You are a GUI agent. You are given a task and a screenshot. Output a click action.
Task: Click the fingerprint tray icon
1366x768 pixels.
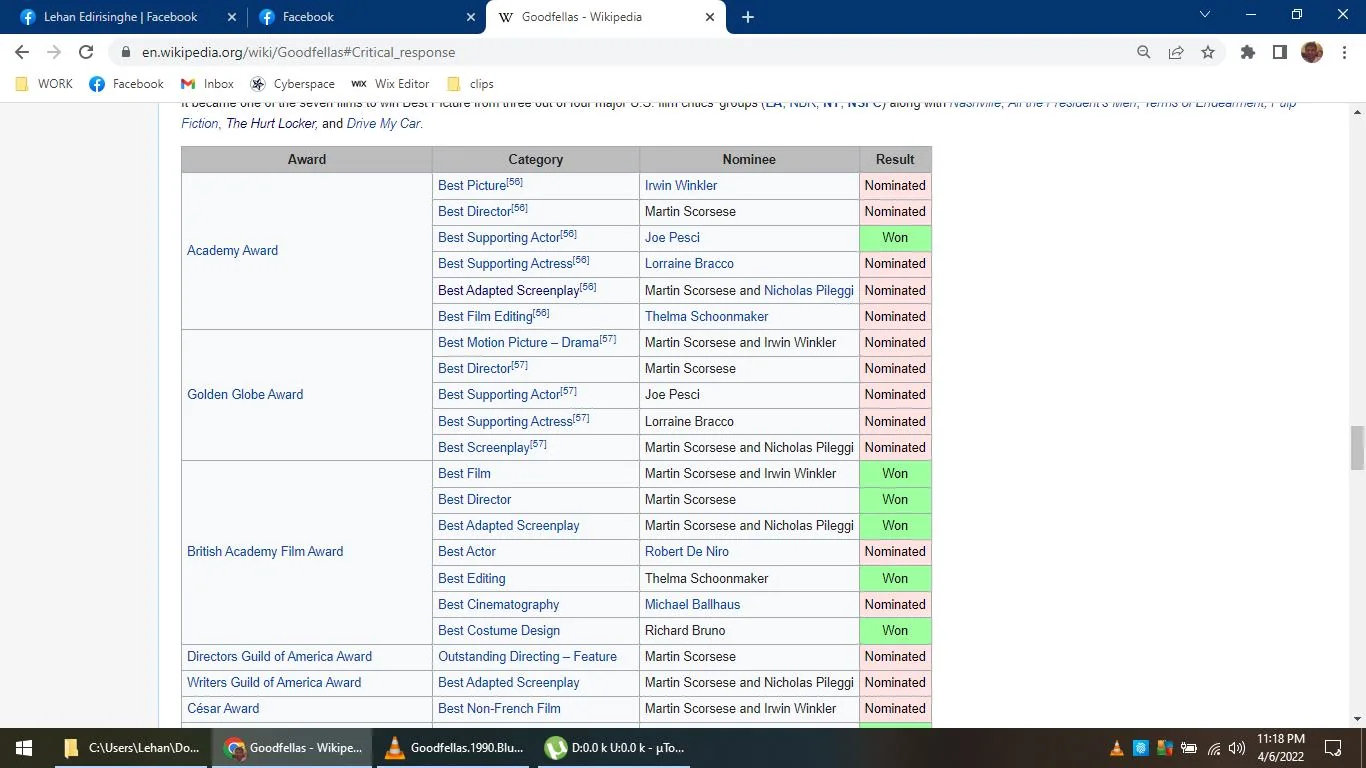[1141, 748]
